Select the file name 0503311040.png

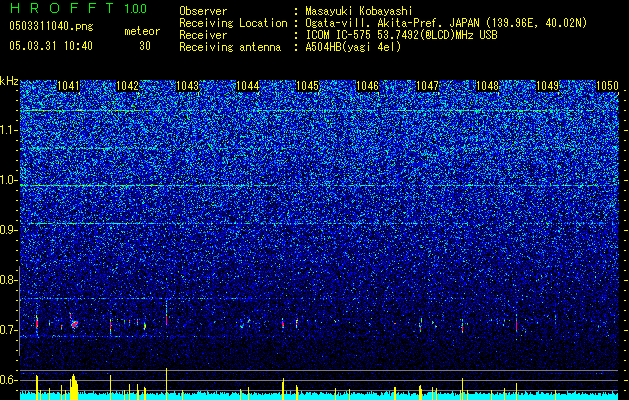51,27
